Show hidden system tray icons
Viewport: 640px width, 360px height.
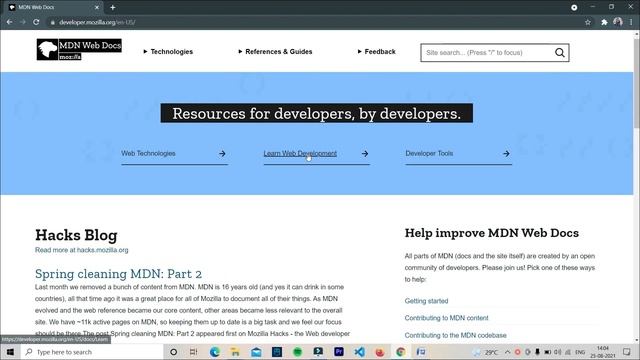pos(507,352)
